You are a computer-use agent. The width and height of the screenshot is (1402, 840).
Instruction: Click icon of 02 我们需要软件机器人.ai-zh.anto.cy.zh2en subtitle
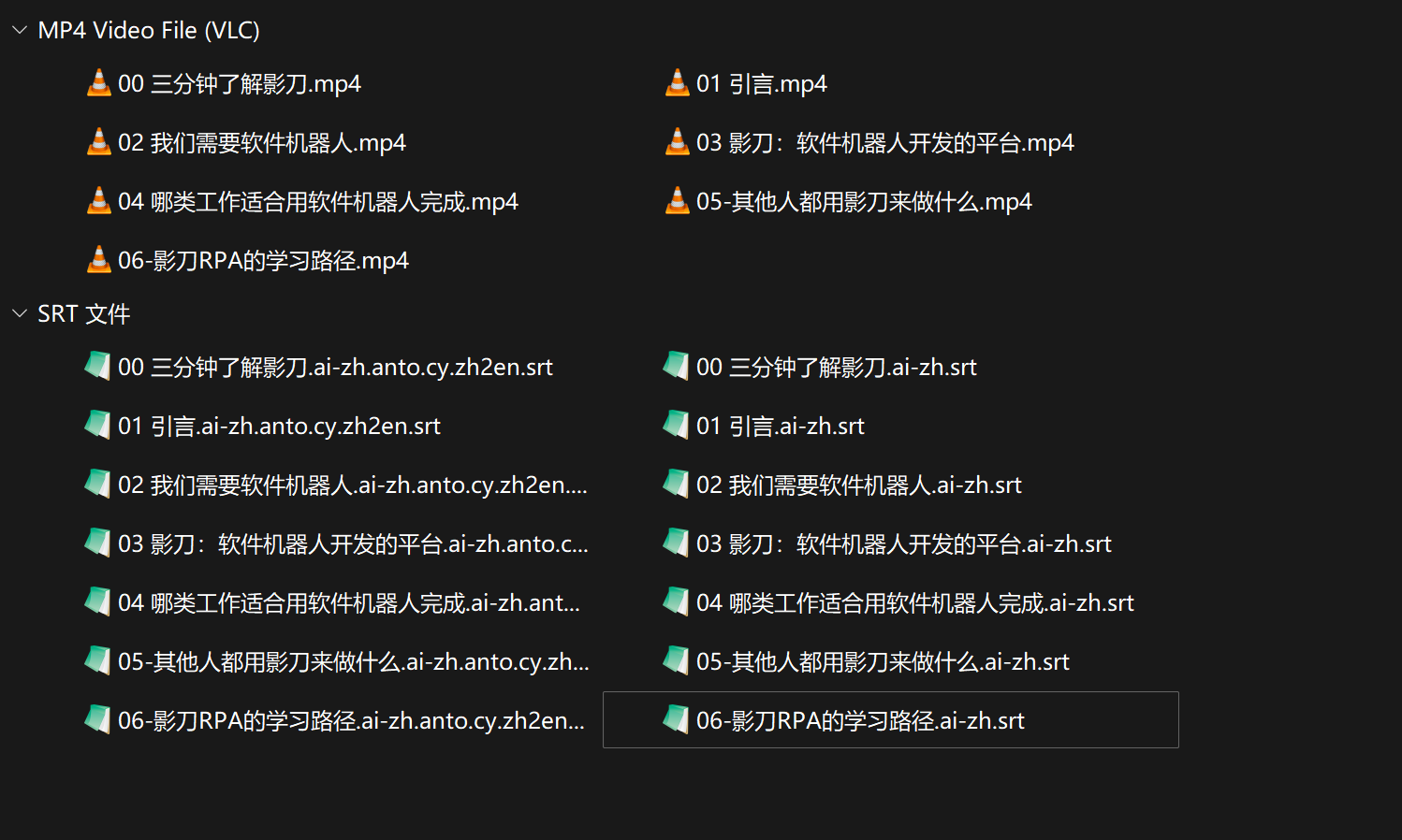97,484
